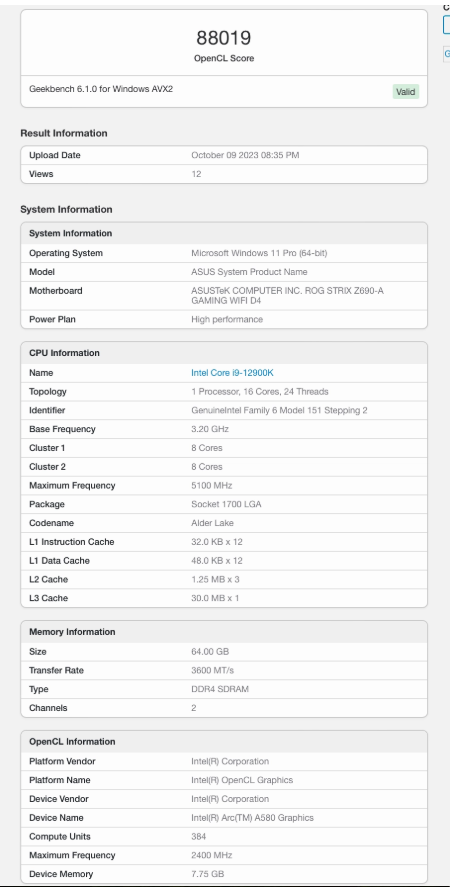Select the Topology value with 16 Cores
The height and width of the screenshot is (890, 452).
tap(260, 392)
